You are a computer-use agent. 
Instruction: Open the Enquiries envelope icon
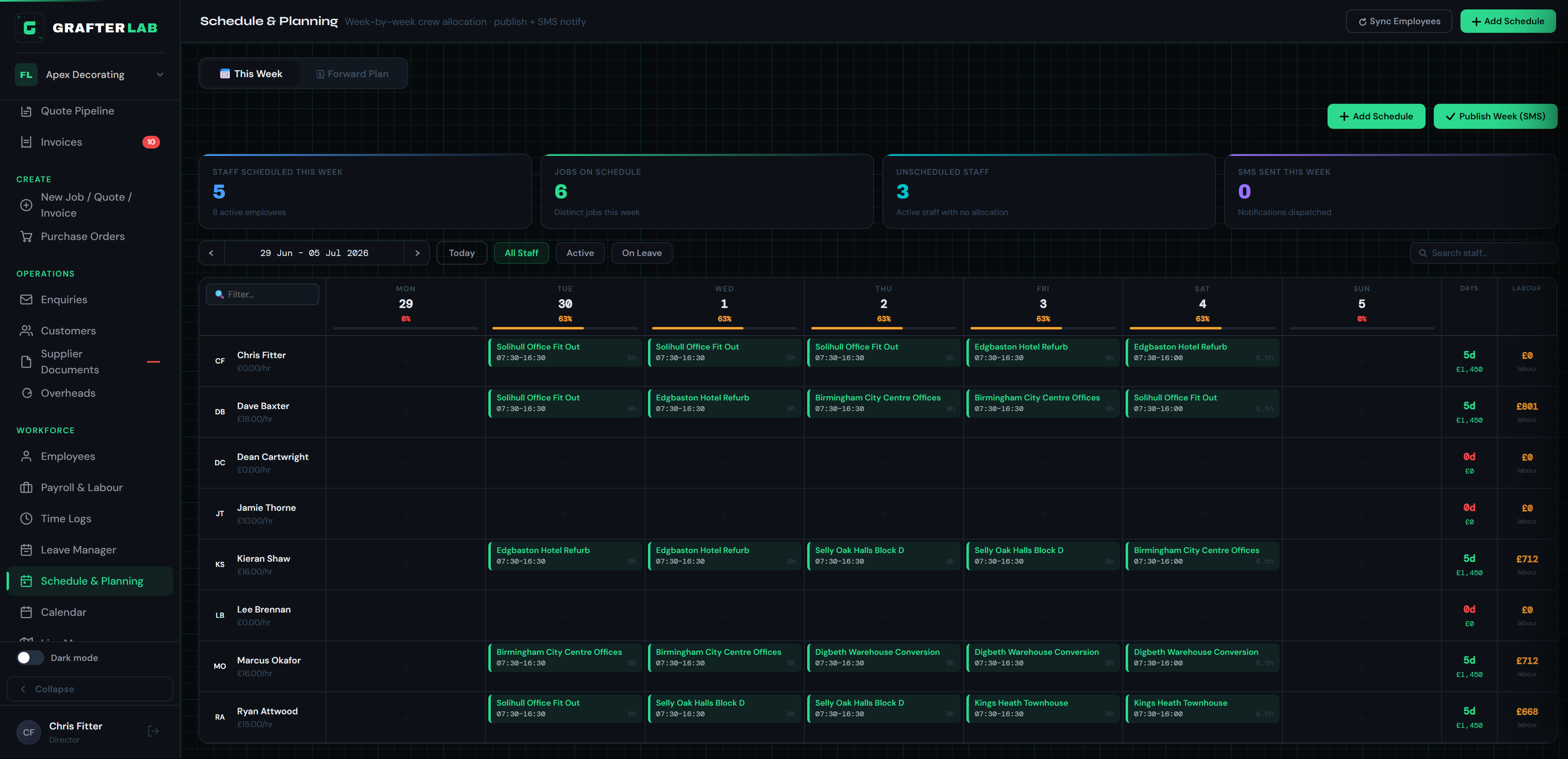(x=26, y=300)
